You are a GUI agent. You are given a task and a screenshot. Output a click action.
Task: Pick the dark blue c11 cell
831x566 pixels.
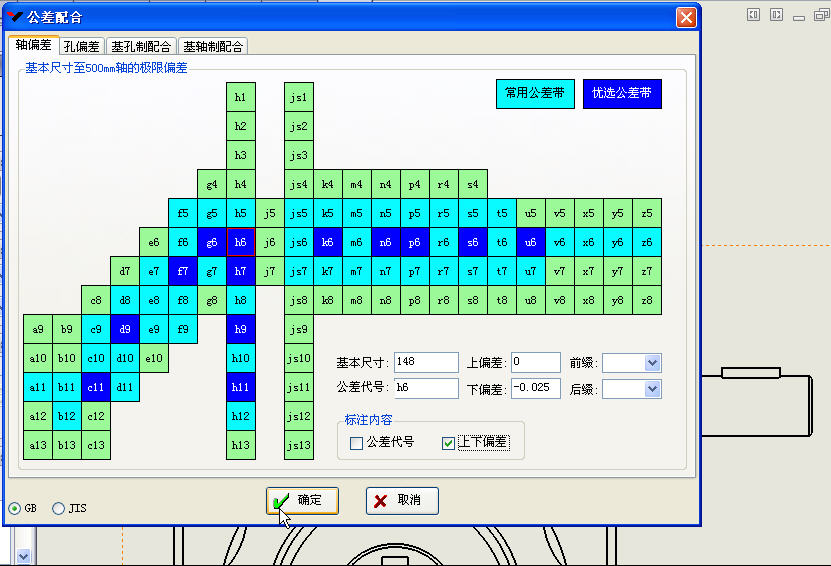click(x=96, y=387)
